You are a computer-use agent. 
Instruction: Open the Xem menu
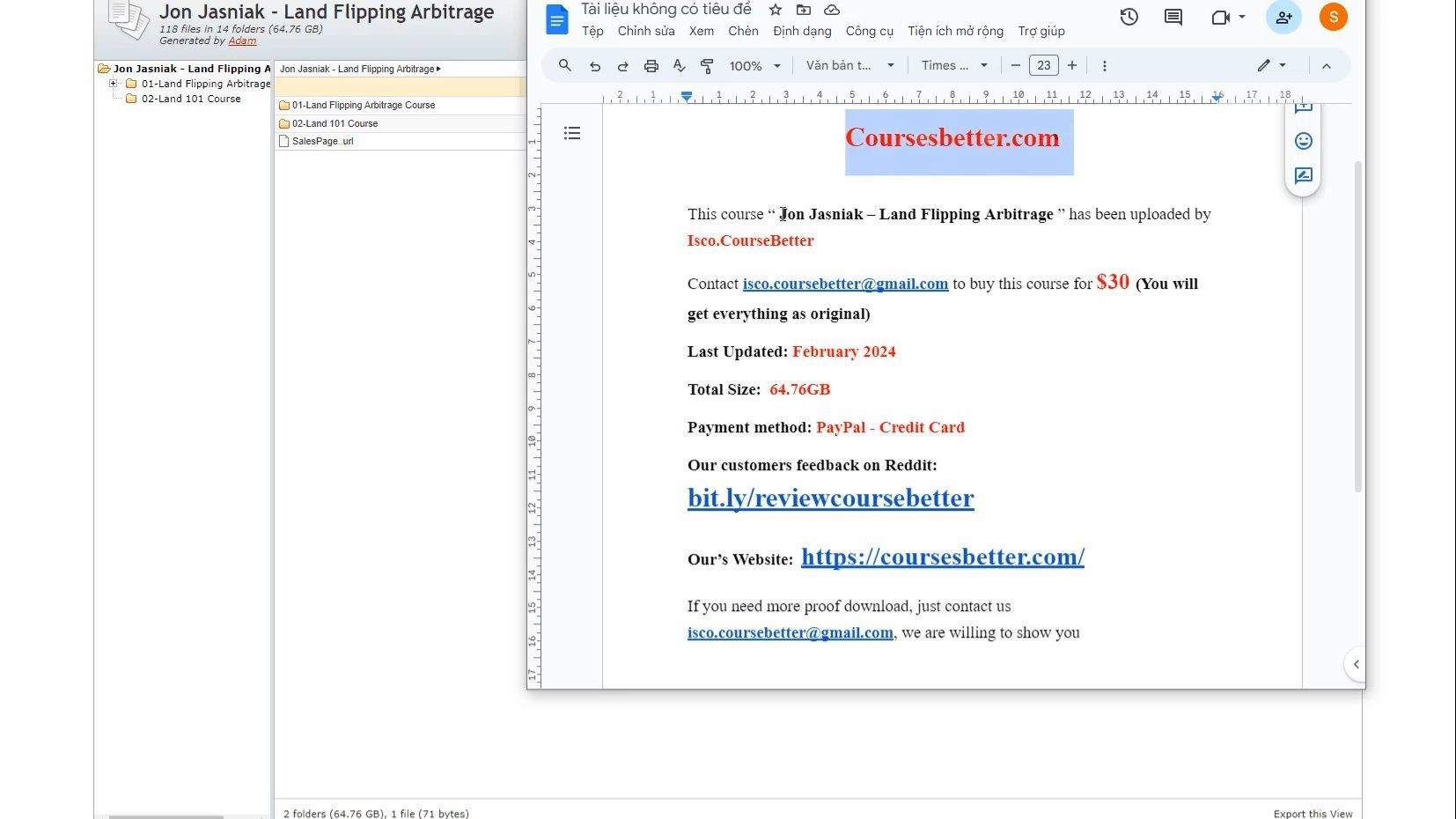coord(702,31)
